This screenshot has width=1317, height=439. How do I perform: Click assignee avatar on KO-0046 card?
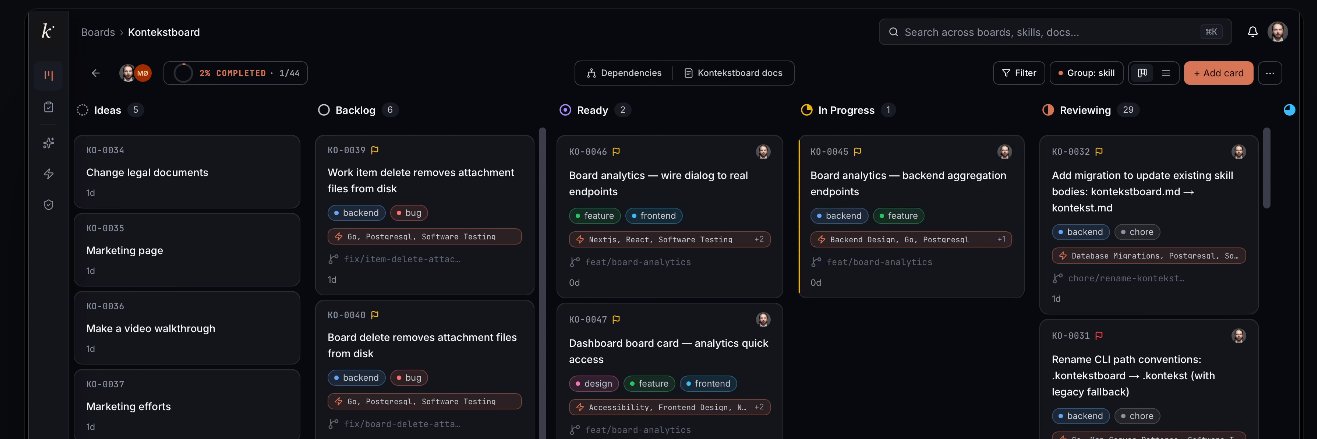point(763,152)
